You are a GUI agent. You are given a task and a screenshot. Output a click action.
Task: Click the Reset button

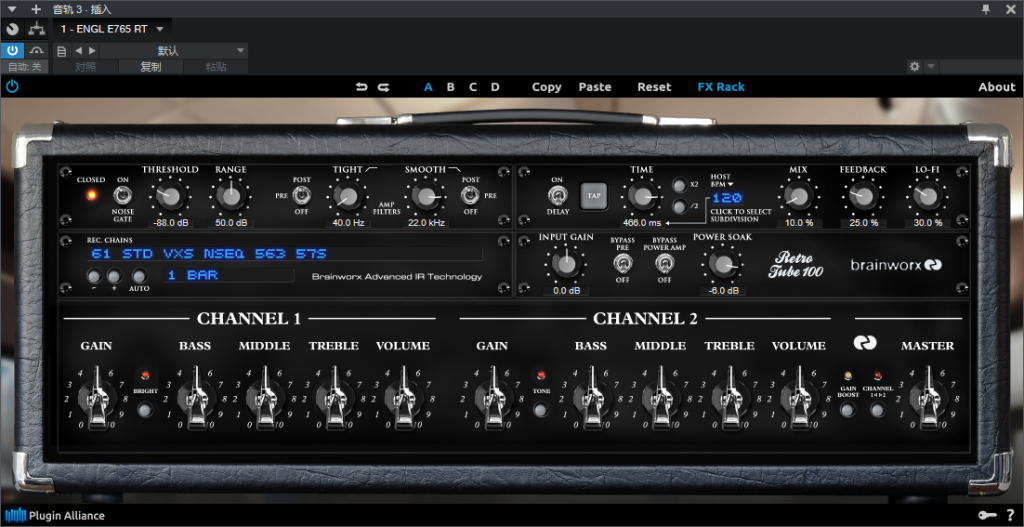click(654, 87)
